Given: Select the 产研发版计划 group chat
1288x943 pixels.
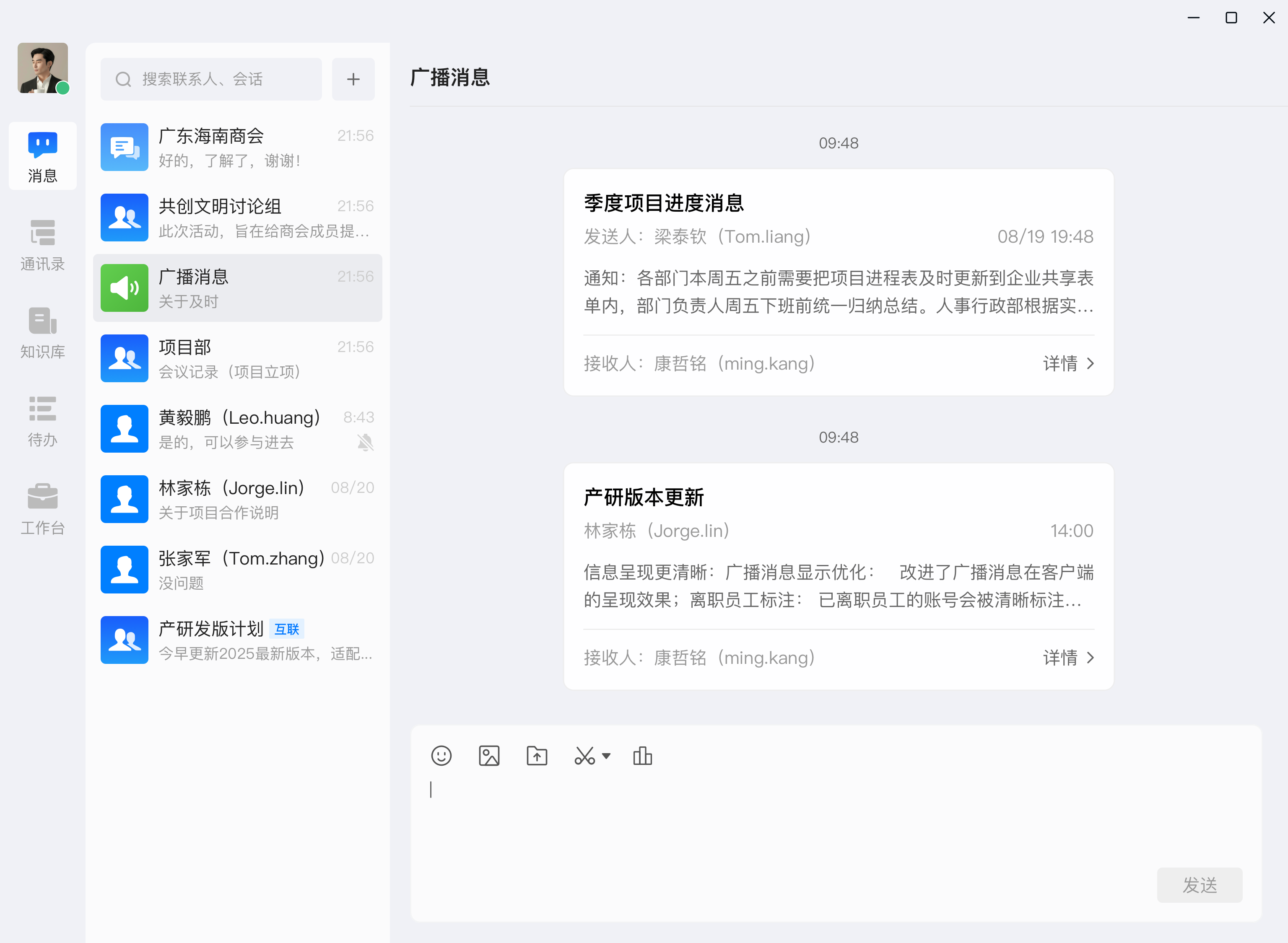Looking at the screenshot, I should (x=237, y=640).
